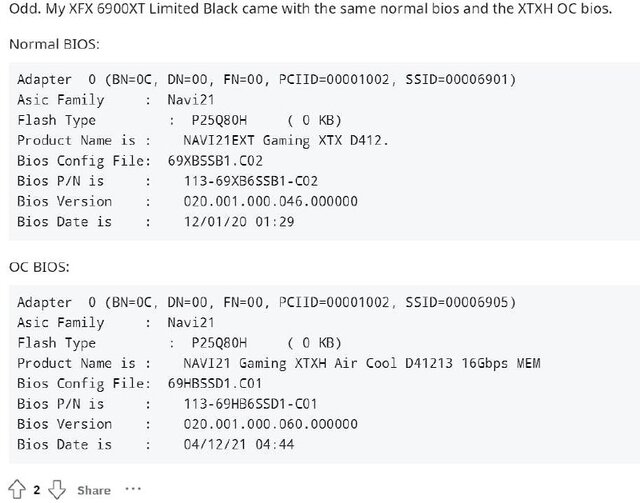This screenshot has height=503, width=640.
Task: Click the Normal BIOS code block
Action: tap(320, 150)
